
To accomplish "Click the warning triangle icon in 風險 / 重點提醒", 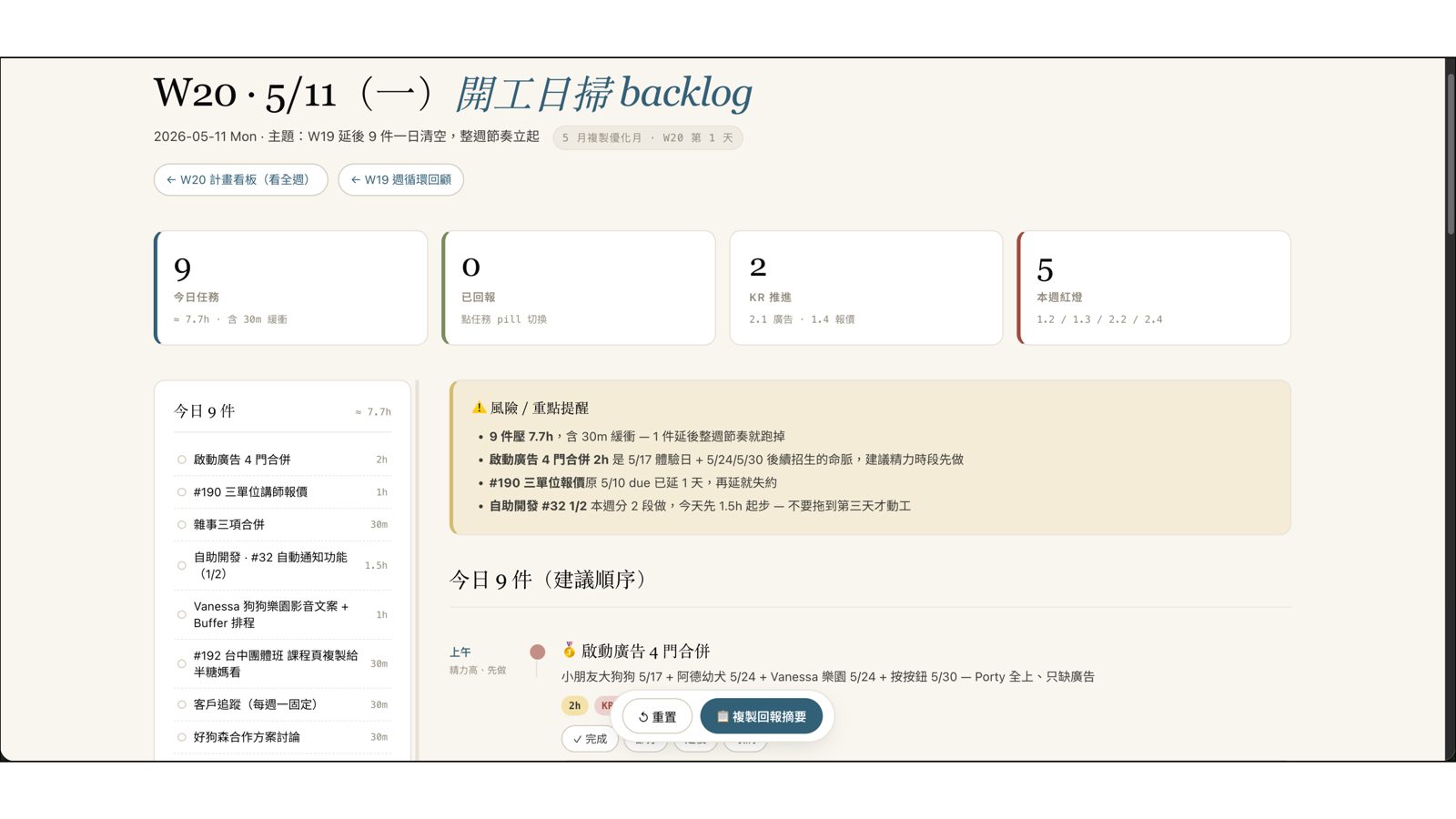I will (x=479, y=408).
